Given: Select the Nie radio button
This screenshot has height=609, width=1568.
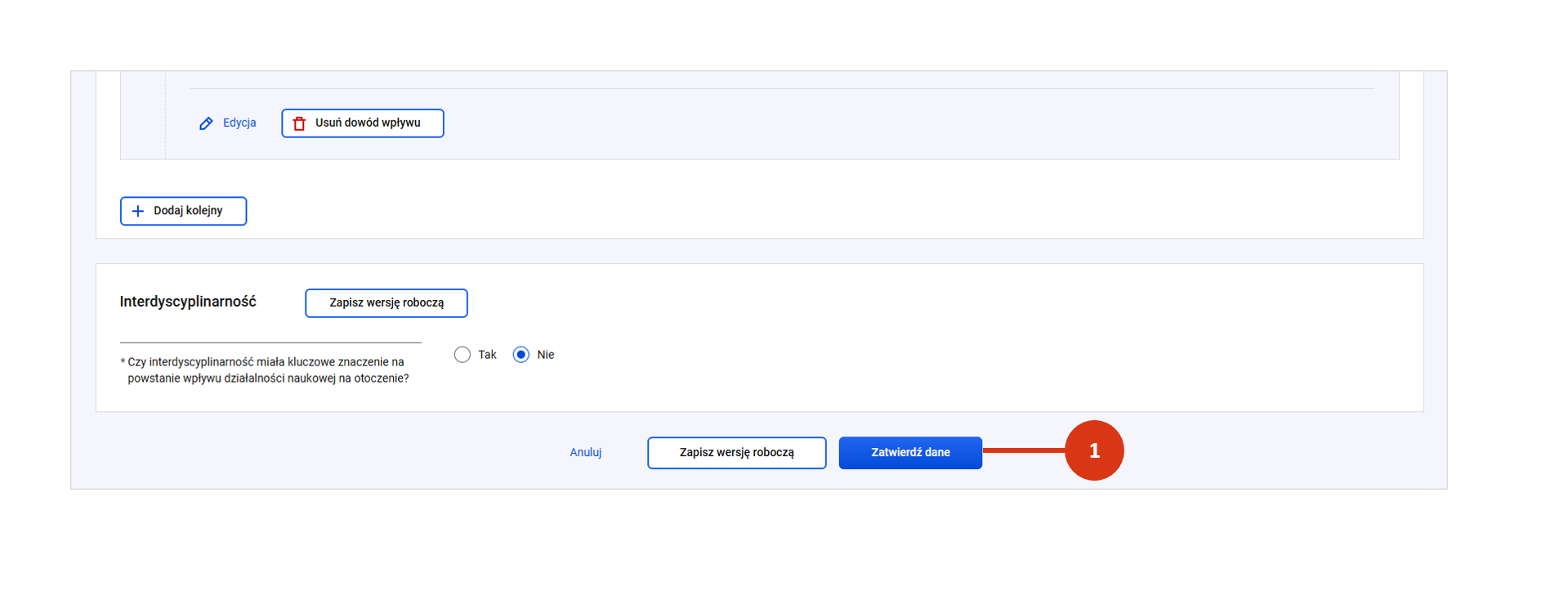Looking at the screenshot, I should pyautogui.click(x=520, y=355).
